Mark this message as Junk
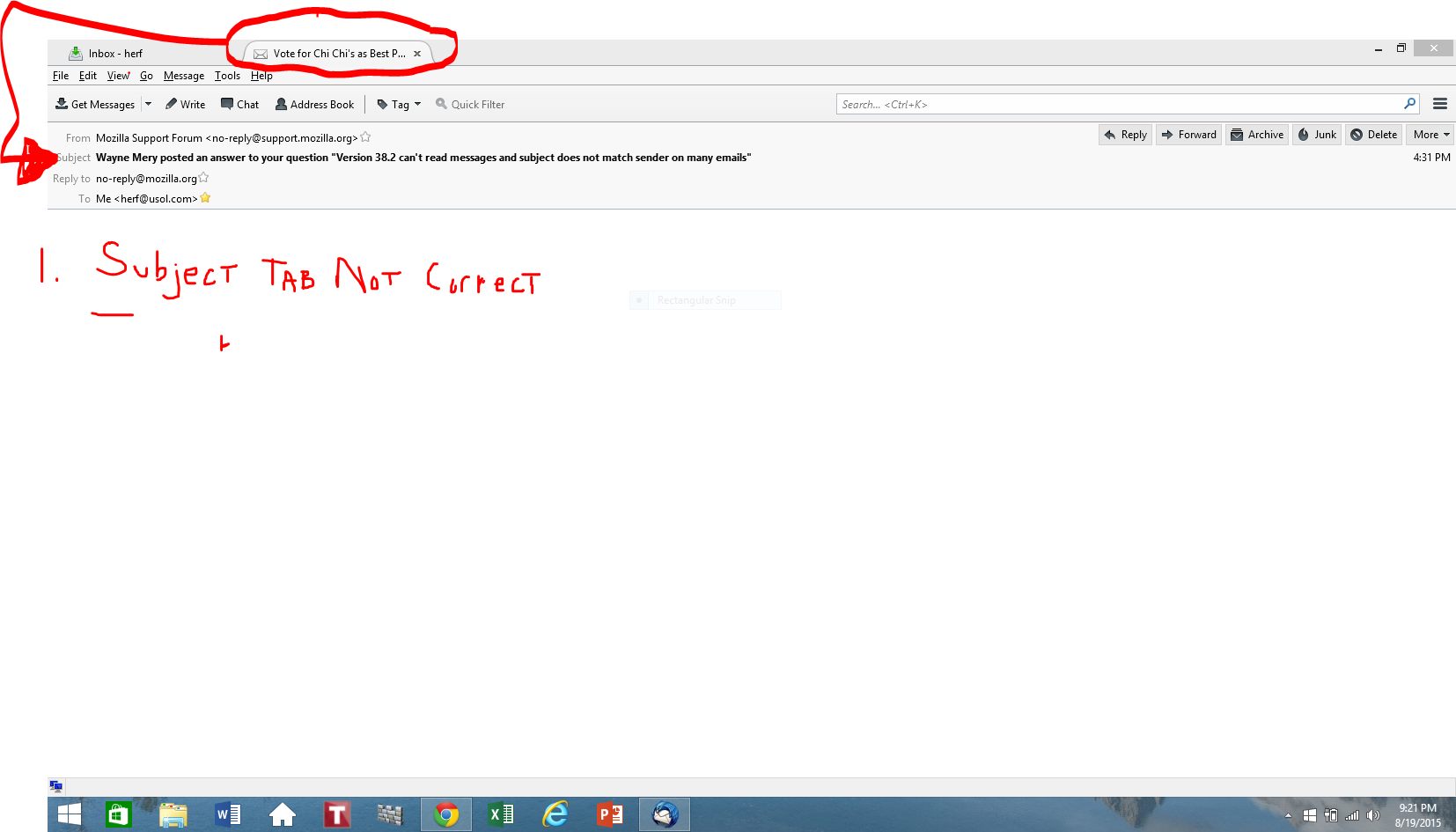The image size is (1456, 832). [x=1317, y=135]
